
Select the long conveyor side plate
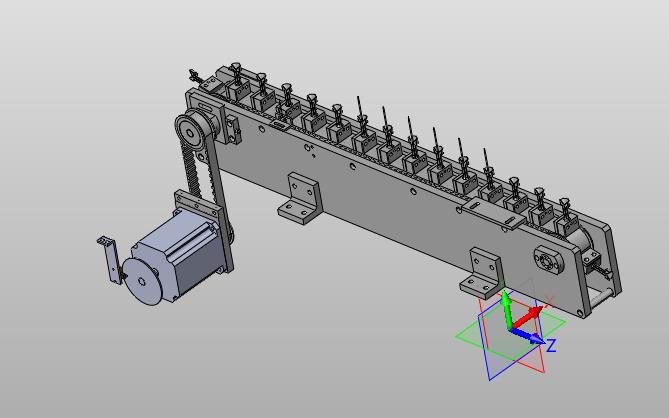[x=384, y=205]
